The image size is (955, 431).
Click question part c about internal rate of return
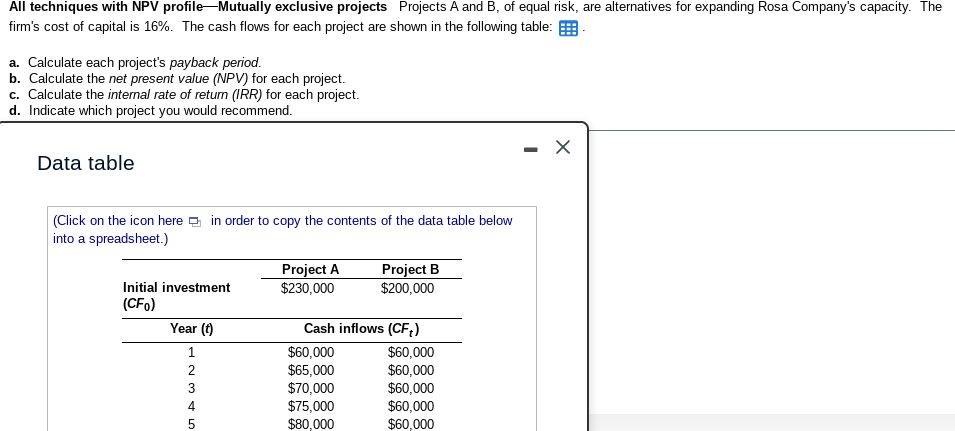click(x=184, y=94)
